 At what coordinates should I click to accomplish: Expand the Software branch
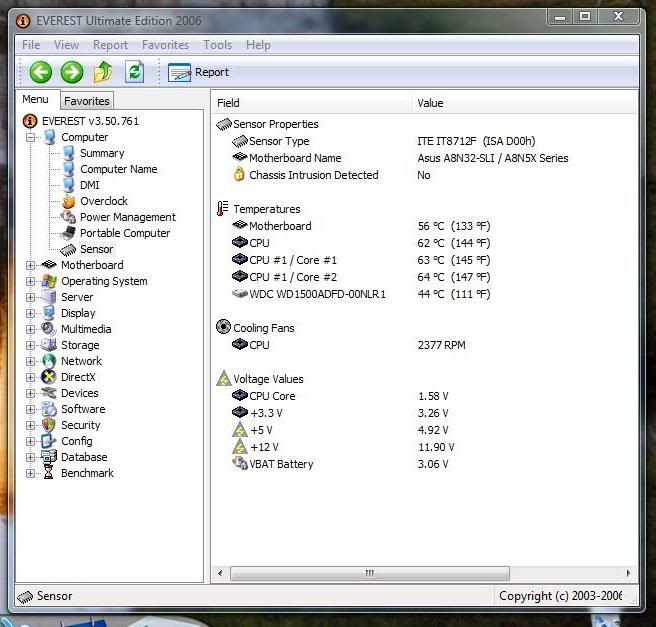pos(30,409)
